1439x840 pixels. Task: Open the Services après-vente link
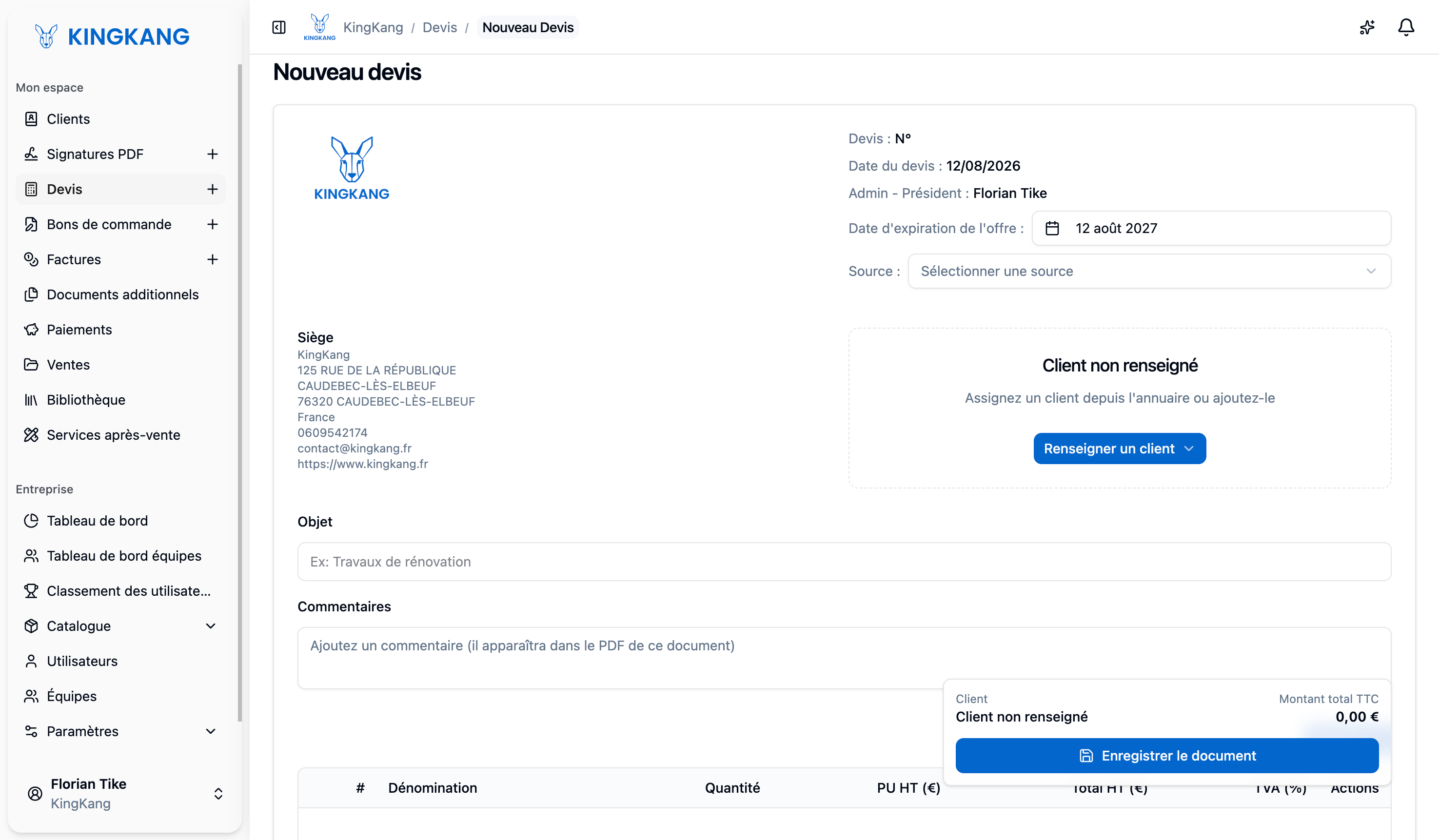coord(120,434)
